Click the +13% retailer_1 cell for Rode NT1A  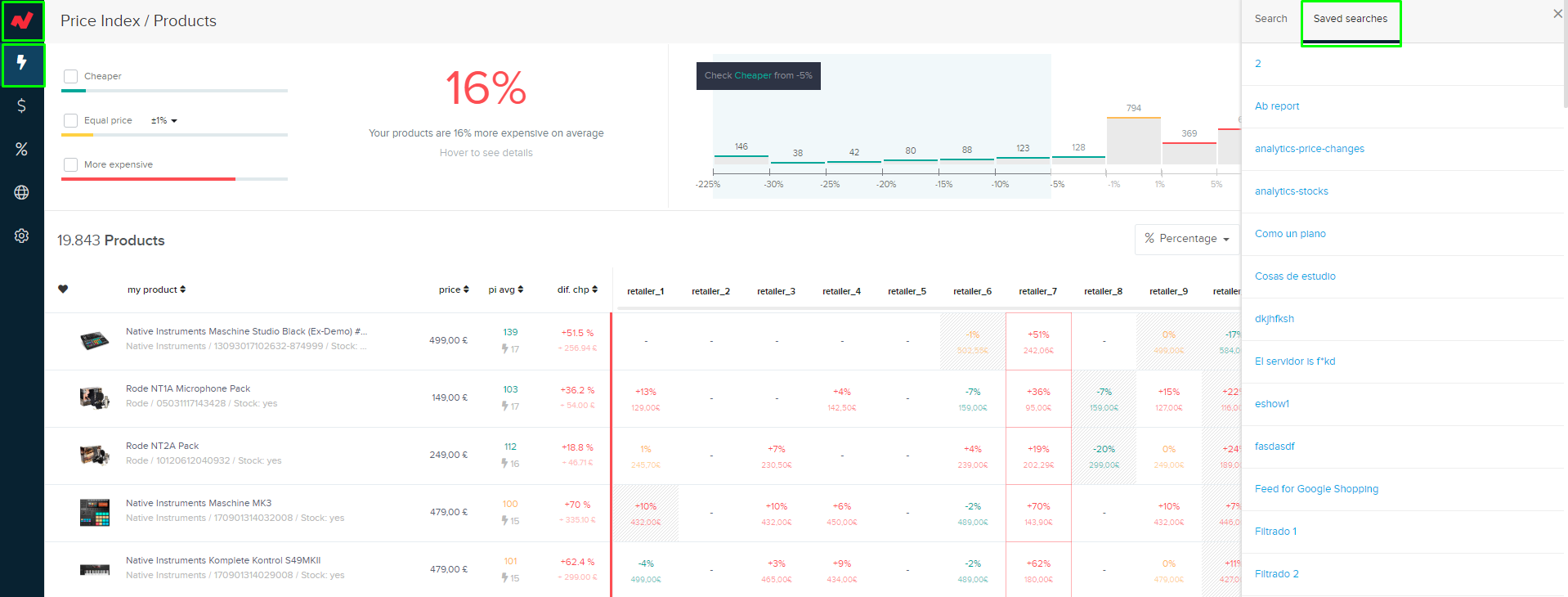pos(646,399)
